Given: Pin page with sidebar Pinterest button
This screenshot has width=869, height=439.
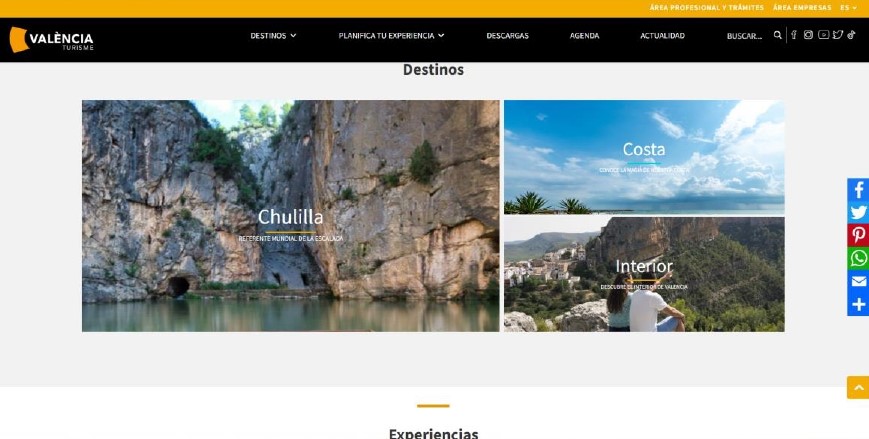Looking at the screenshot, I should (x=858, y=235).
